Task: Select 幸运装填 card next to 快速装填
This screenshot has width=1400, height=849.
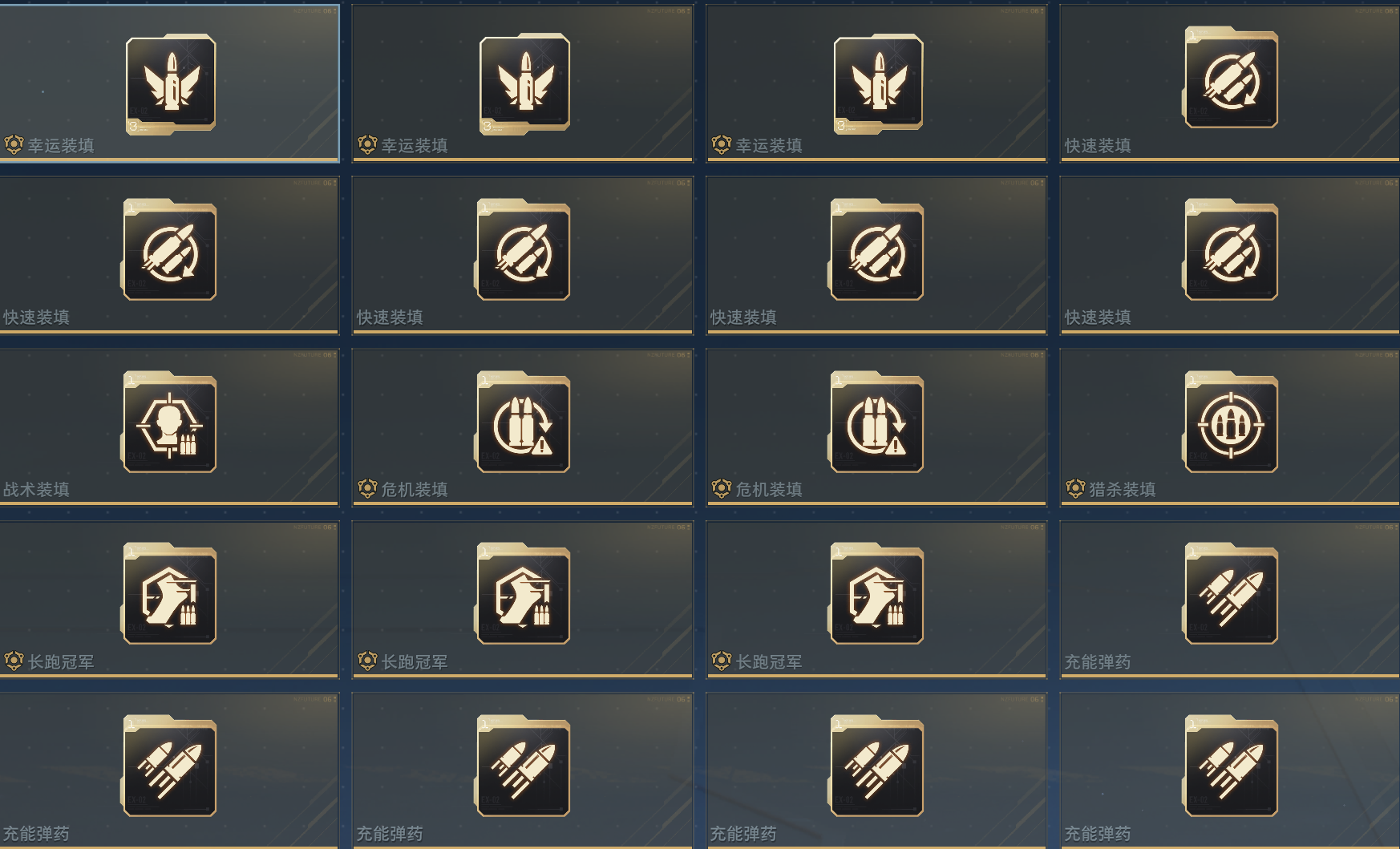Action: tap(876, 83)
